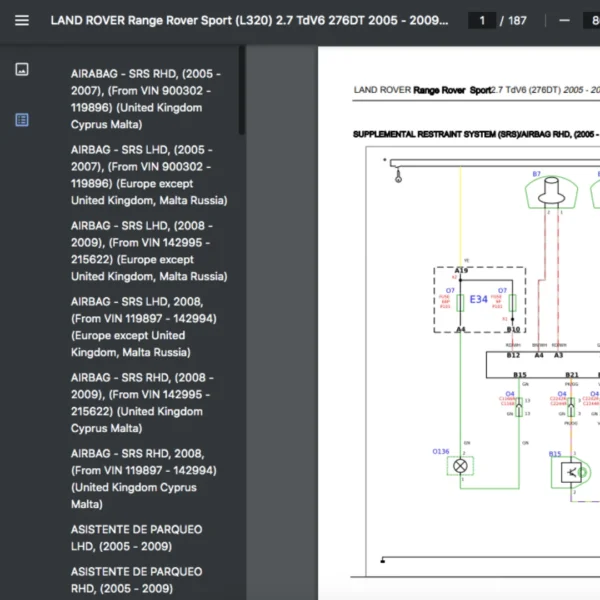Click the O136 lamp symbol in the diagram
This screenshot has height=600, width=600.
(x=461, y=466)
